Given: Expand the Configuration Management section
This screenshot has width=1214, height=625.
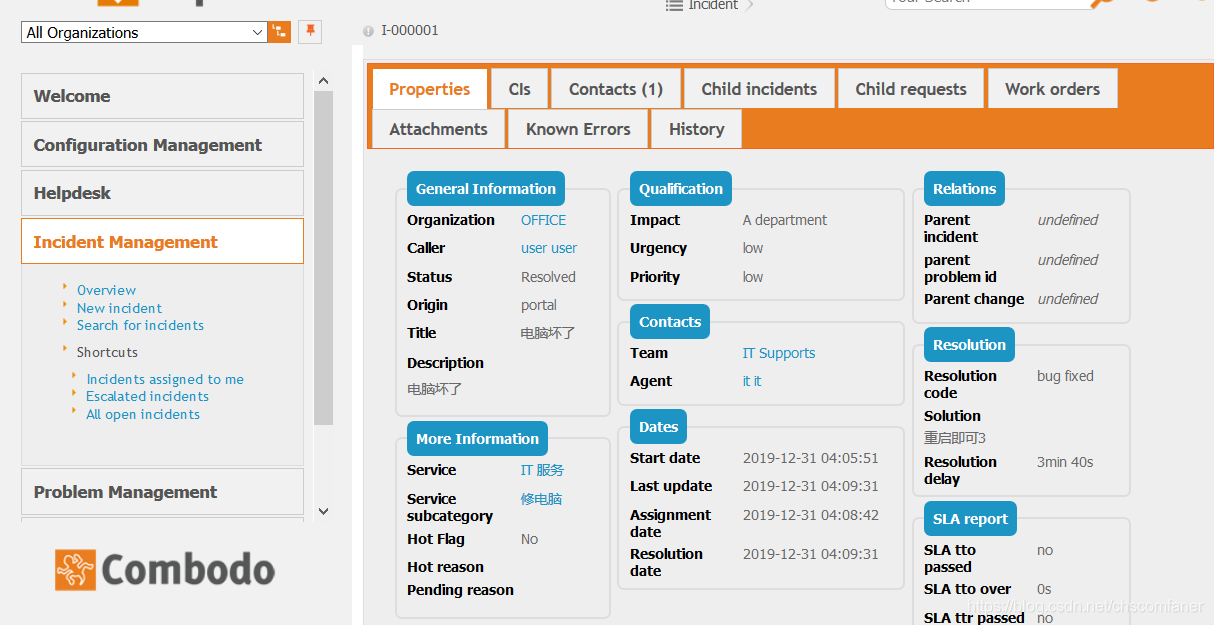Looking at the screenshot, I should (162, 145).
